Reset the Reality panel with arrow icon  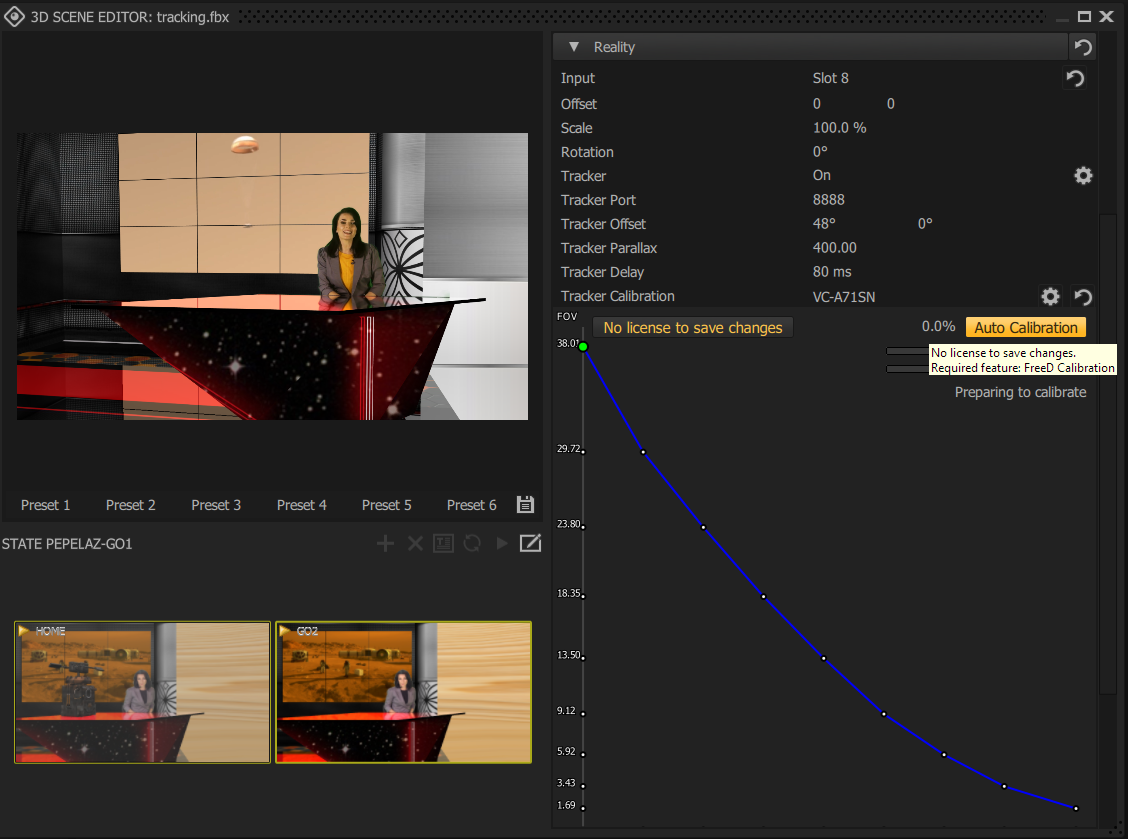click(x=1082, y=46)
